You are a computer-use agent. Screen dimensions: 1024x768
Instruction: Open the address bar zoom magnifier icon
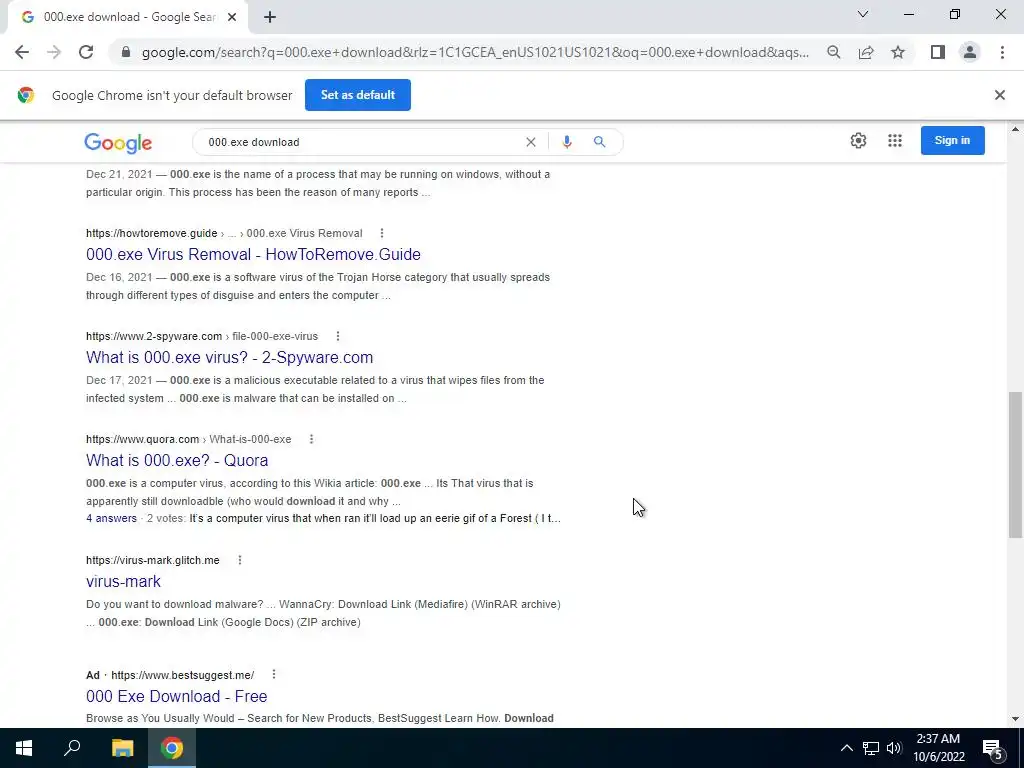pyautogui.click(x=833, y=52)
